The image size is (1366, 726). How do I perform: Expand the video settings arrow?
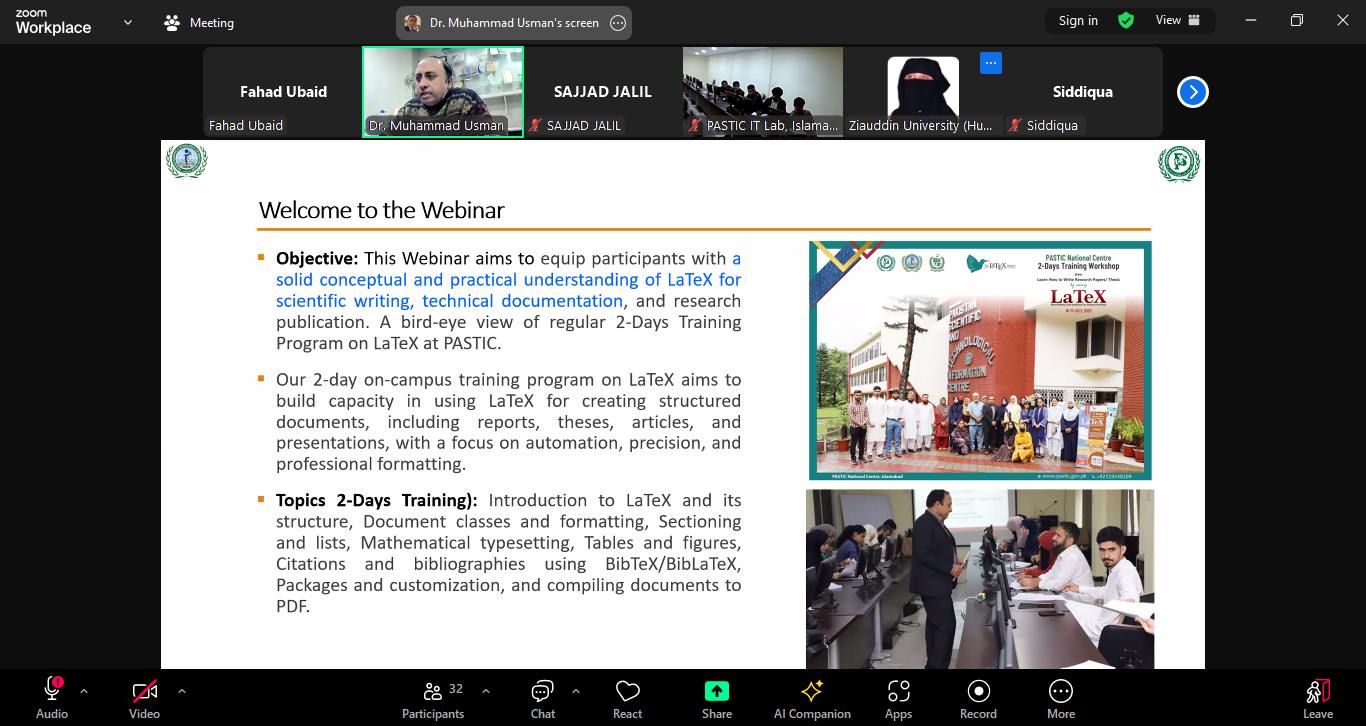(x=181, y=691)
